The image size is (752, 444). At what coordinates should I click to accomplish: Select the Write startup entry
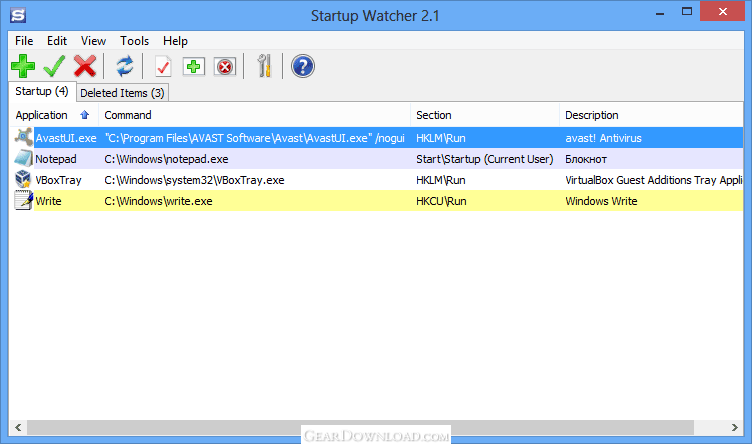tap(48, 201)
